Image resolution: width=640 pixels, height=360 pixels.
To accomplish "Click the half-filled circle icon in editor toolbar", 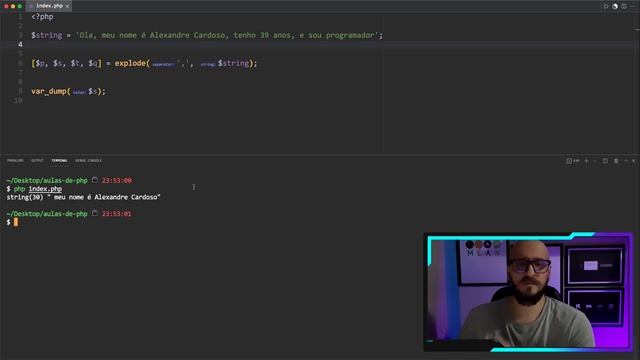I will (x=615, y=6).
